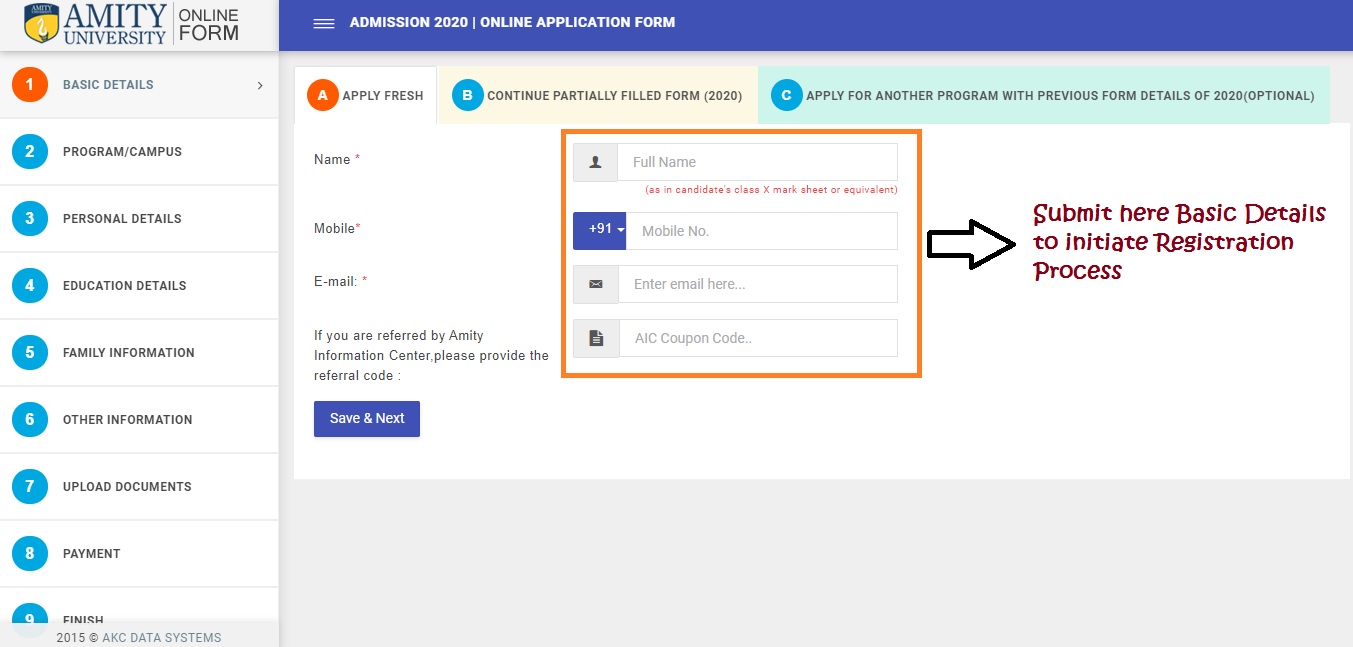Select Payment in sidebar
Image resolution: width=1353 pixels, height=647 pixels.
[x=139, y=554]
